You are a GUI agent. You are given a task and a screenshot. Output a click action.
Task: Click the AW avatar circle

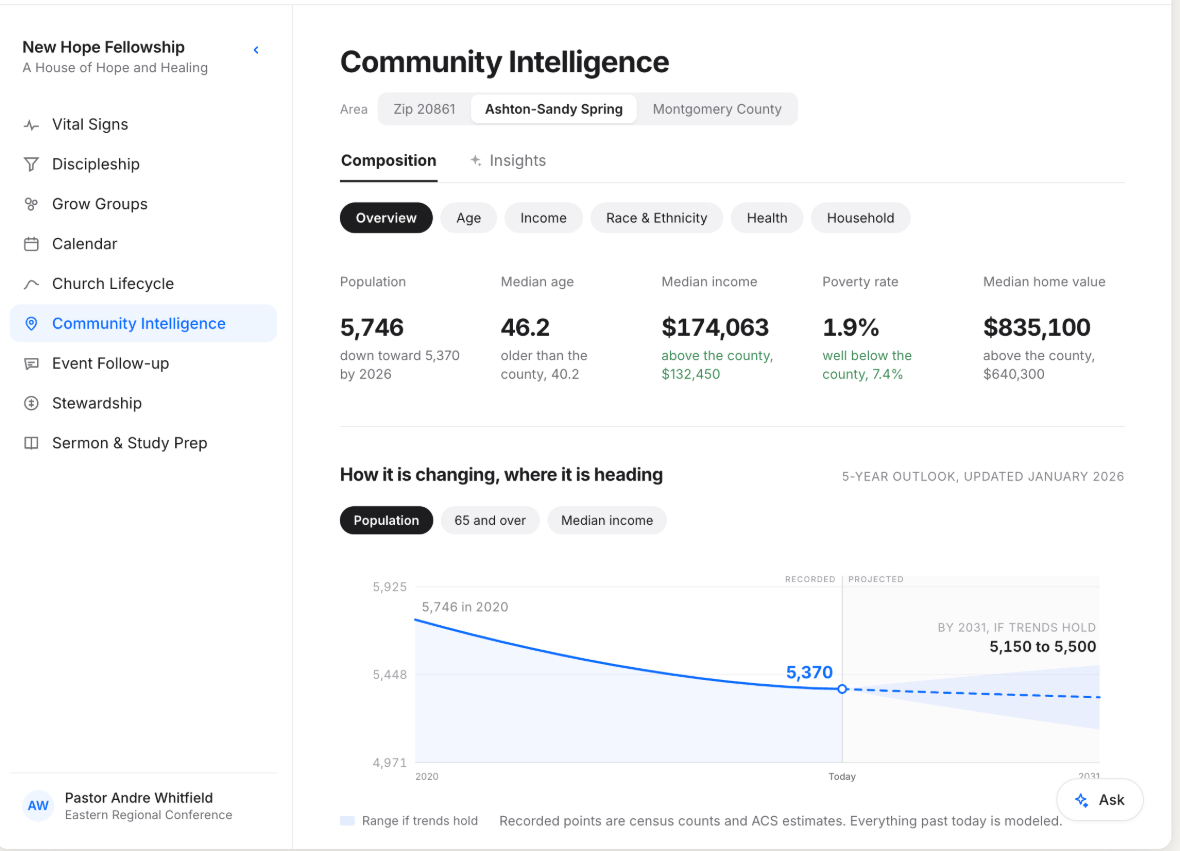pos(38,806)
